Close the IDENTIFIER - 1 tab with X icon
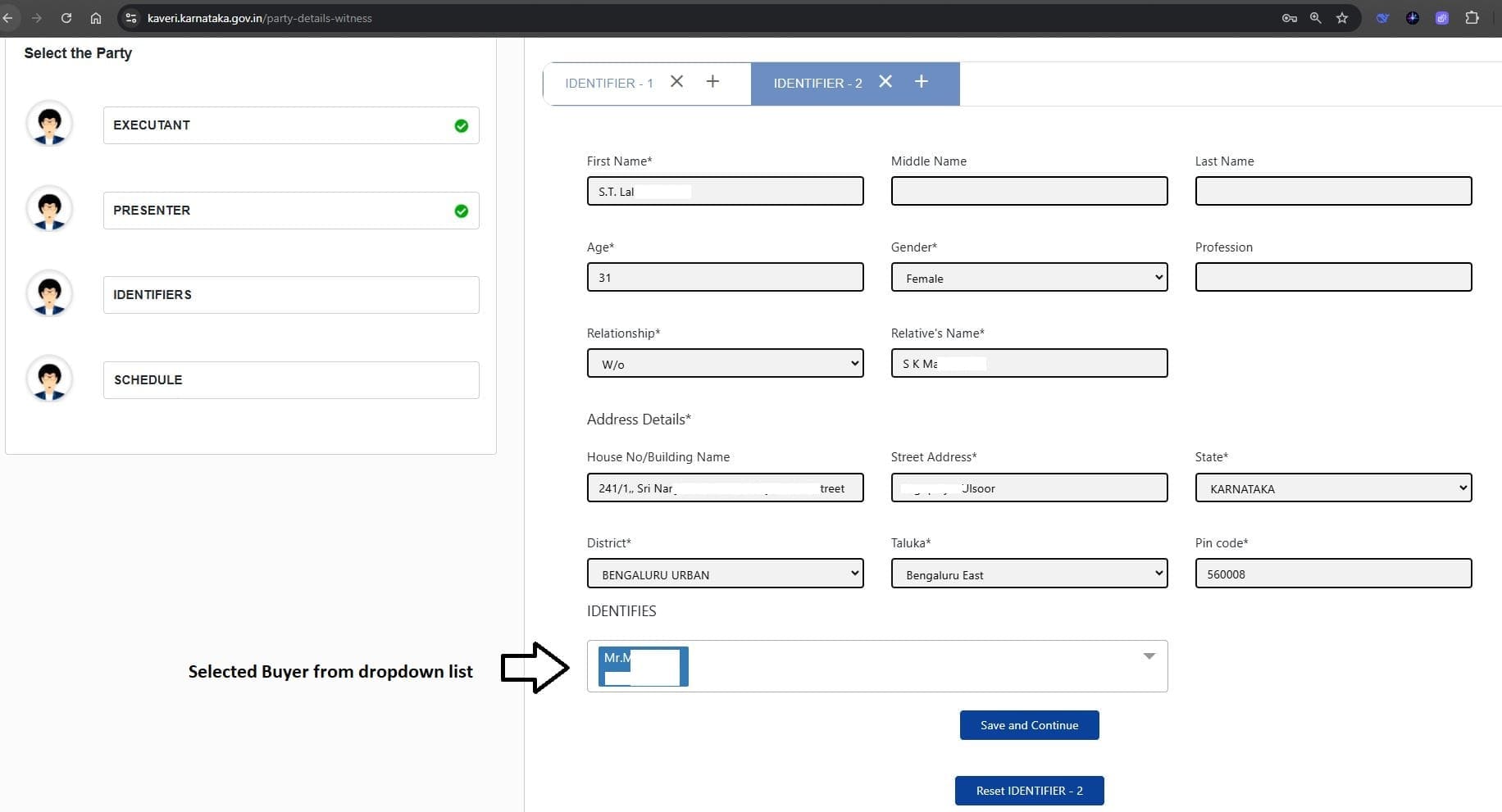The width and height of the screenshot is (1502, 812). [676, 81]
